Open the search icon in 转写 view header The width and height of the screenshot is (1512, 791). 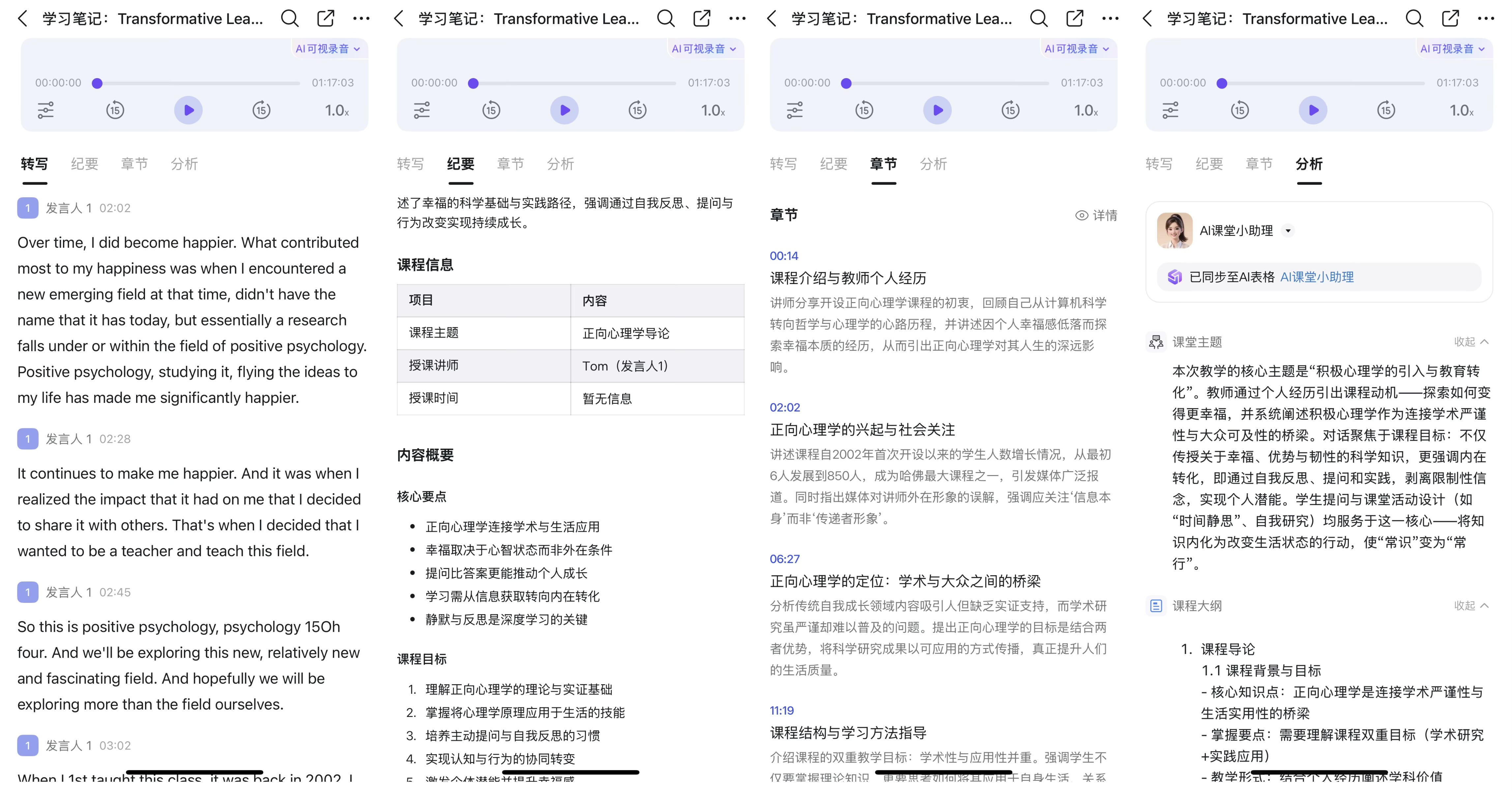tap(289, 19)
